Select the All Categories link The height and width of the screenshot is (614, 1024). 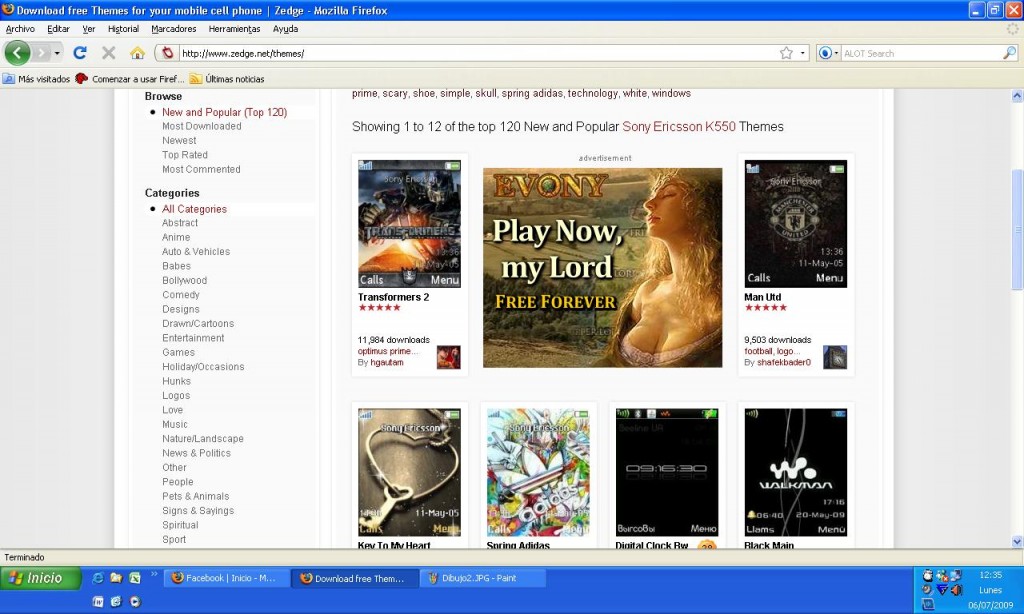click(195, 209)
